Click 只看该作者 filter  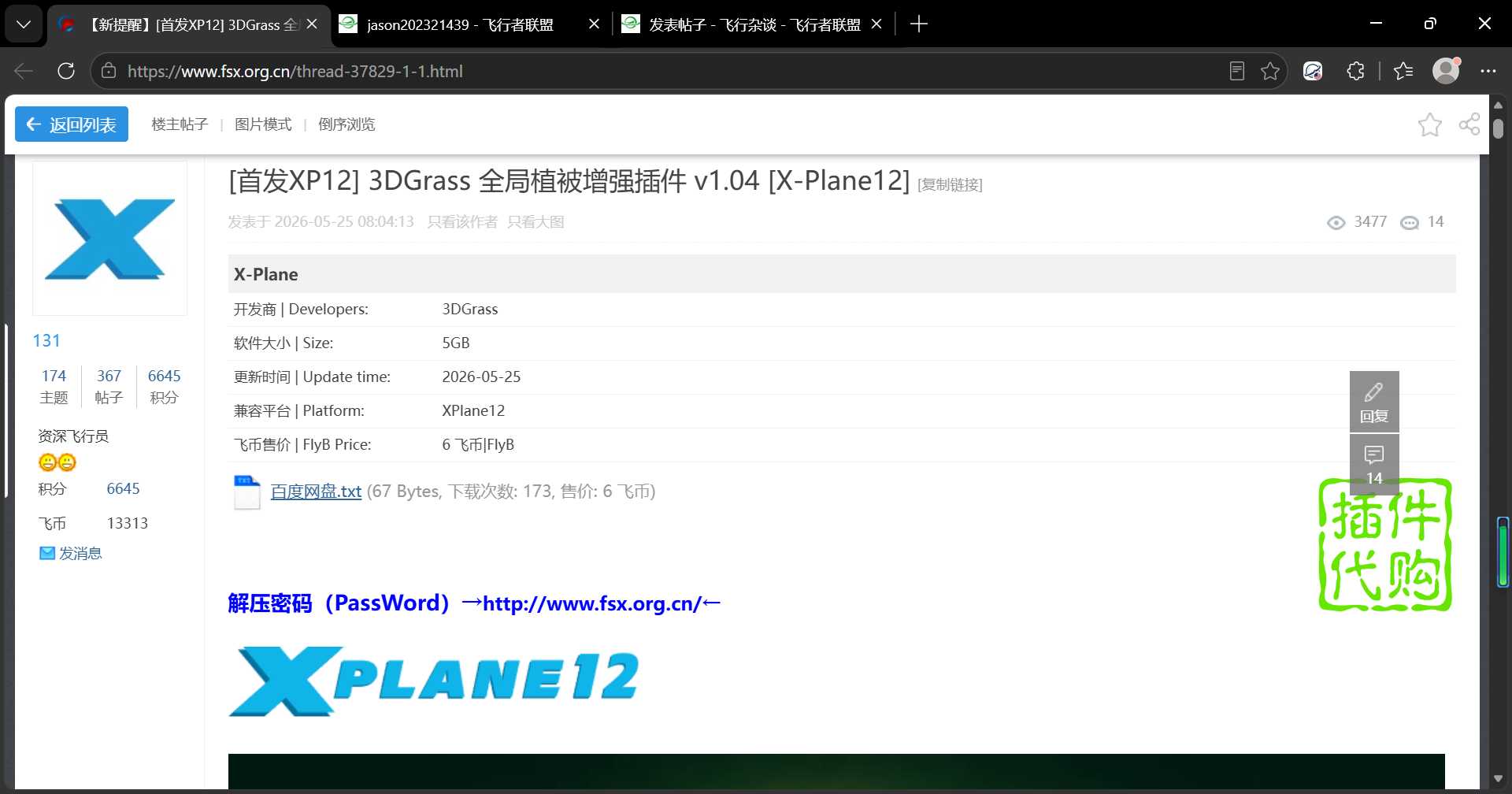pyautogui.click(x=462, y=221)
